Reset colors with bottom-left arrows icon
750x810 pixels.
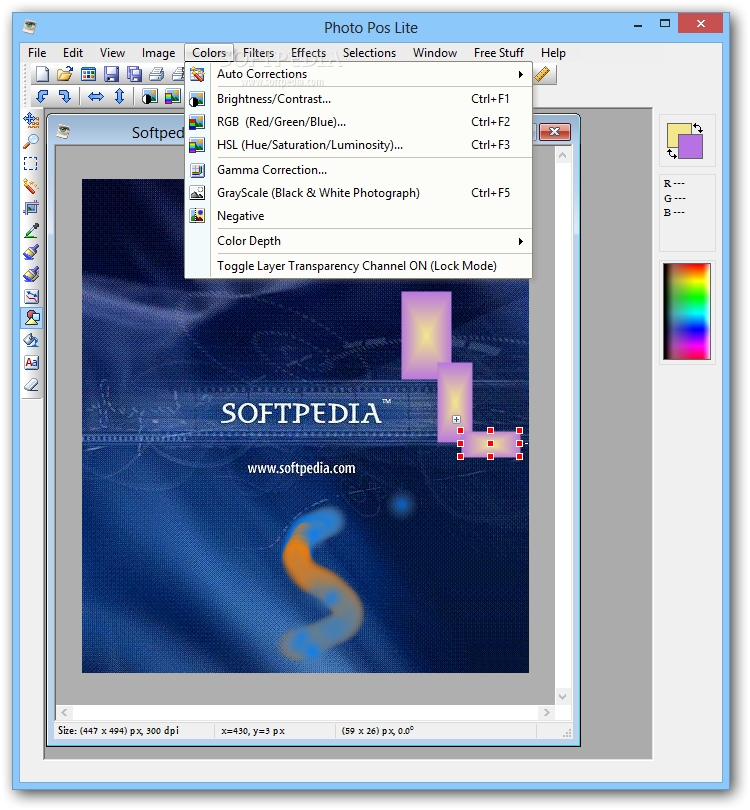tap(671, 153)
